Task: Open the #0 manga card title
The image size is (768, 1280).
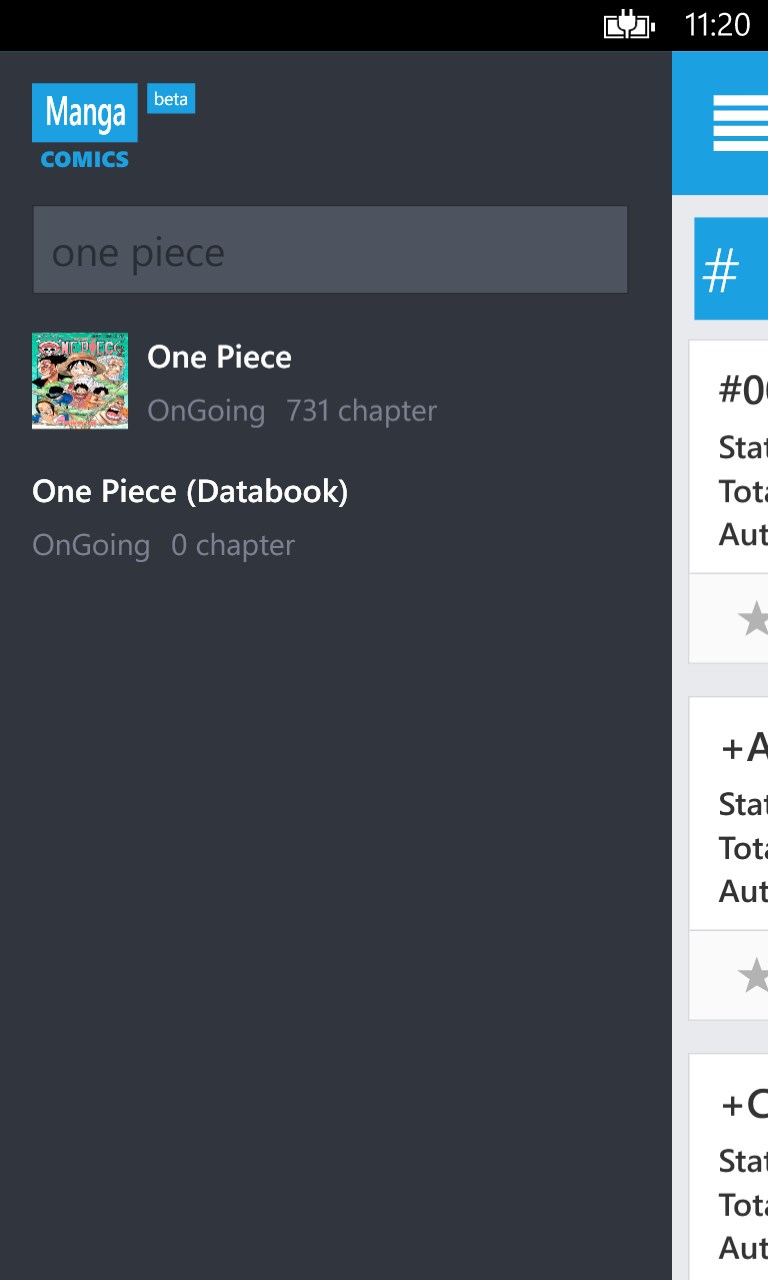Action: tap(742, 391)
